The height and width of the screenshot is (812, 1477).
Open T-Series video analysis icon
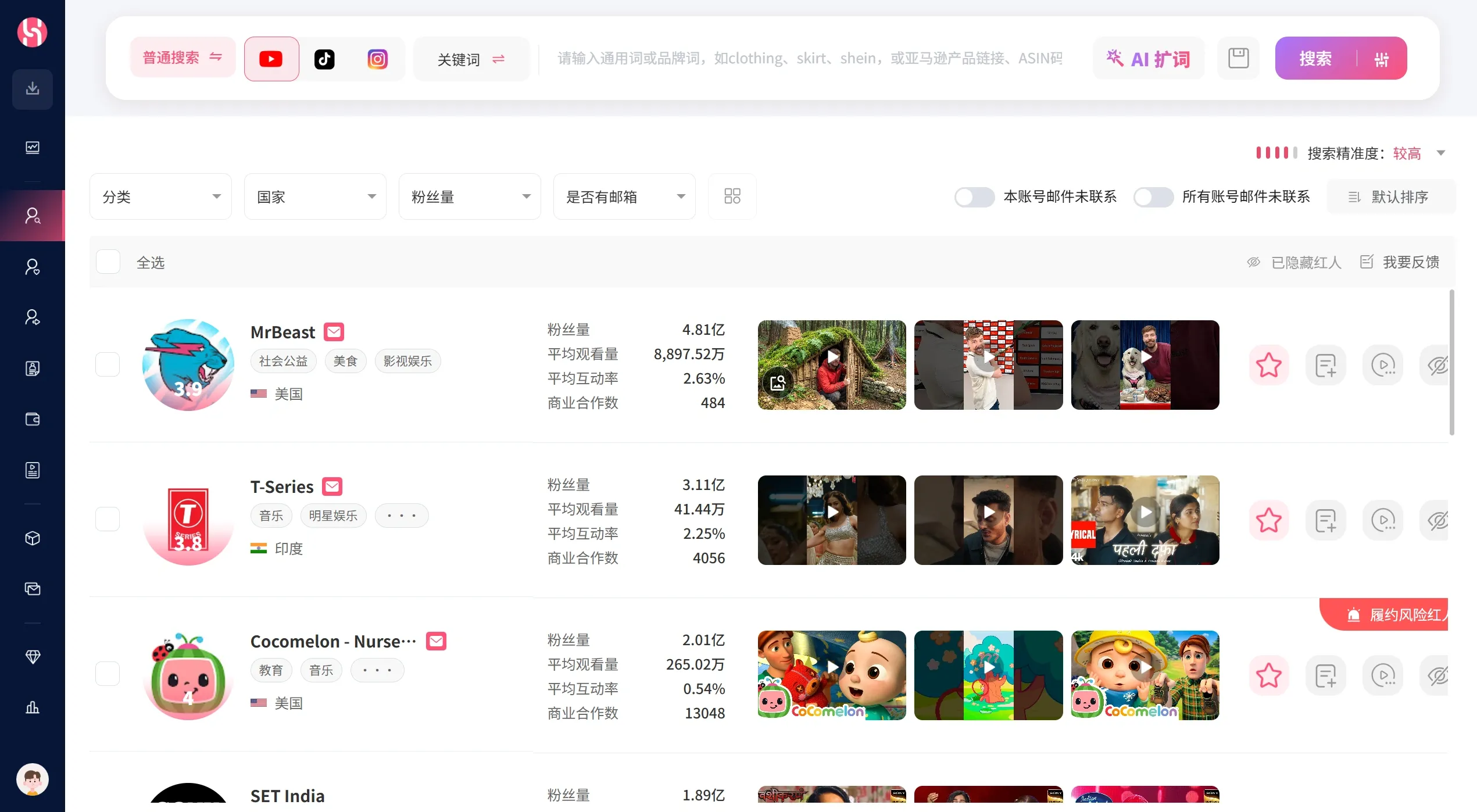point(1383,520)
